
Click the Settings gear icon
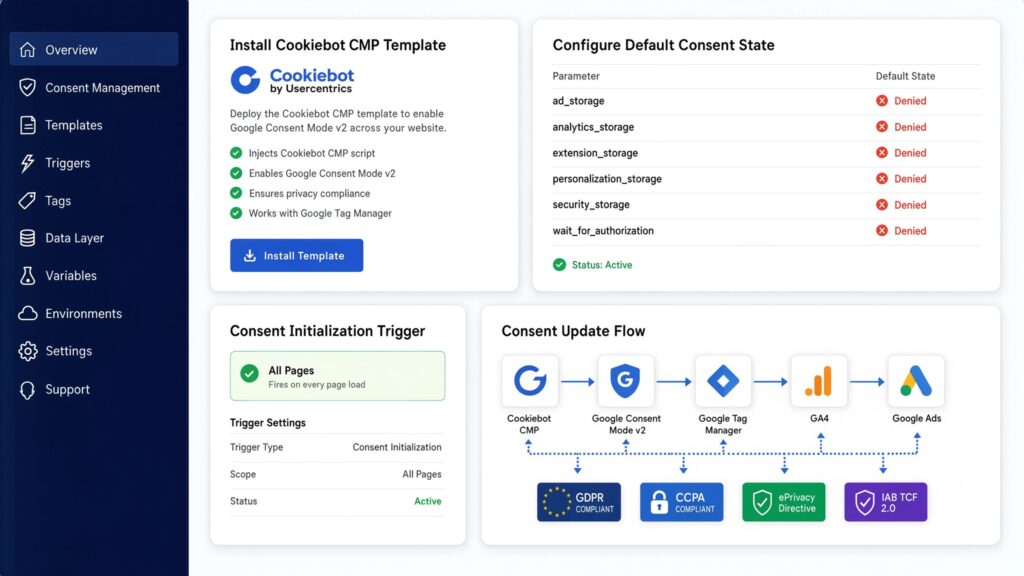pos(27,351)
